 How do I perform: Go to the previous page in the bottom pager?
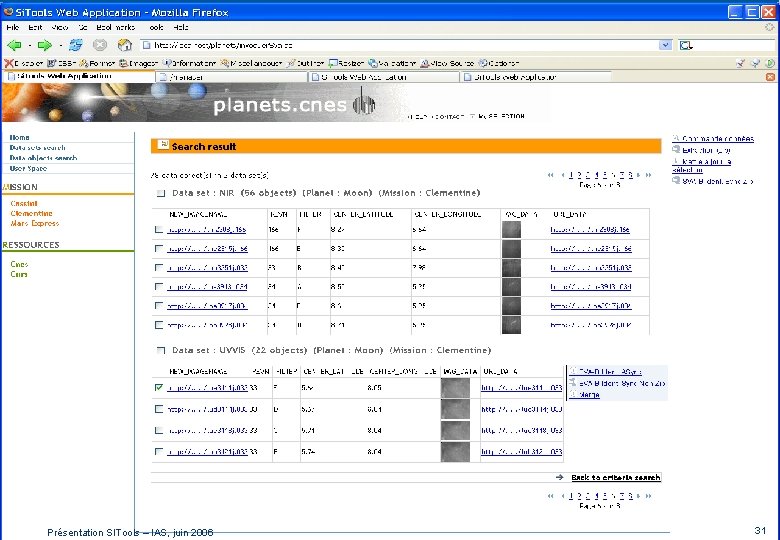tap(563, 496)
